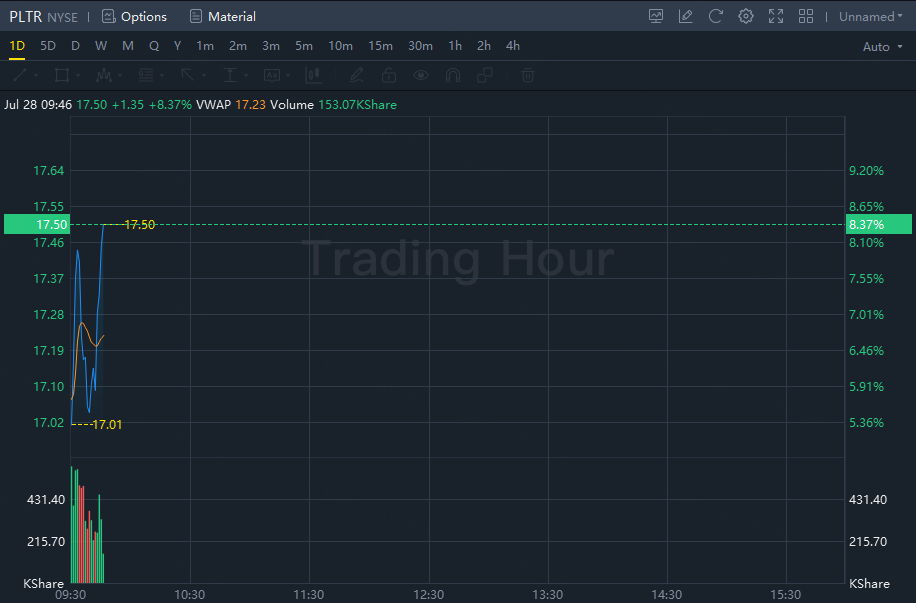This screenshot has width=916, height=603.
Task: Select the 15m interval
Action: click(x=380, y=46)
